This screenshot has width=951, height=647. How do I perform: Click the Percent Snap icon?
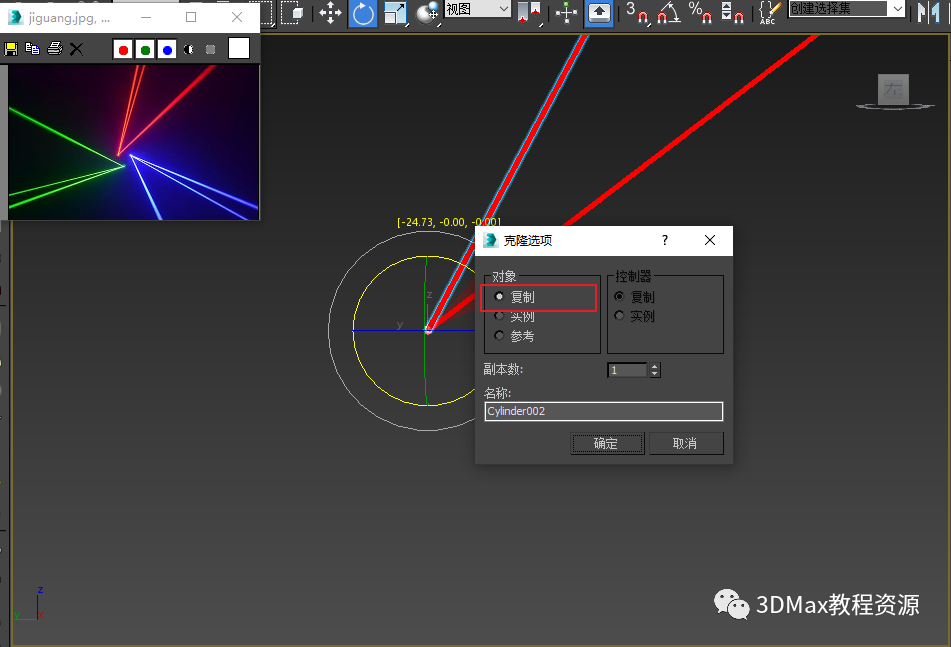coord(701,13)
